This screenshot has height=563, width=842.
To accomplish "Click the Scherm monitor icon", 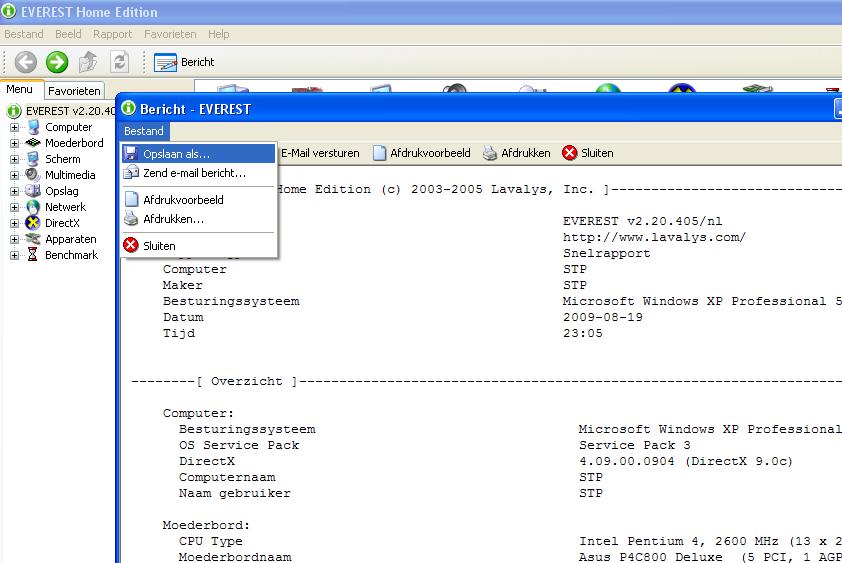I will pos(33,159).
